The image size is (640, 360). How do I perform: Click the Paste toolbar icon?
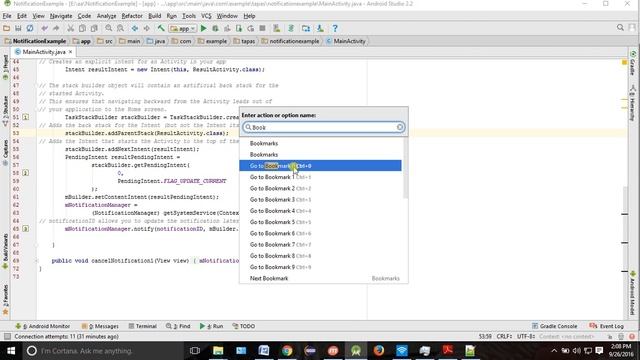pos(94,28)
